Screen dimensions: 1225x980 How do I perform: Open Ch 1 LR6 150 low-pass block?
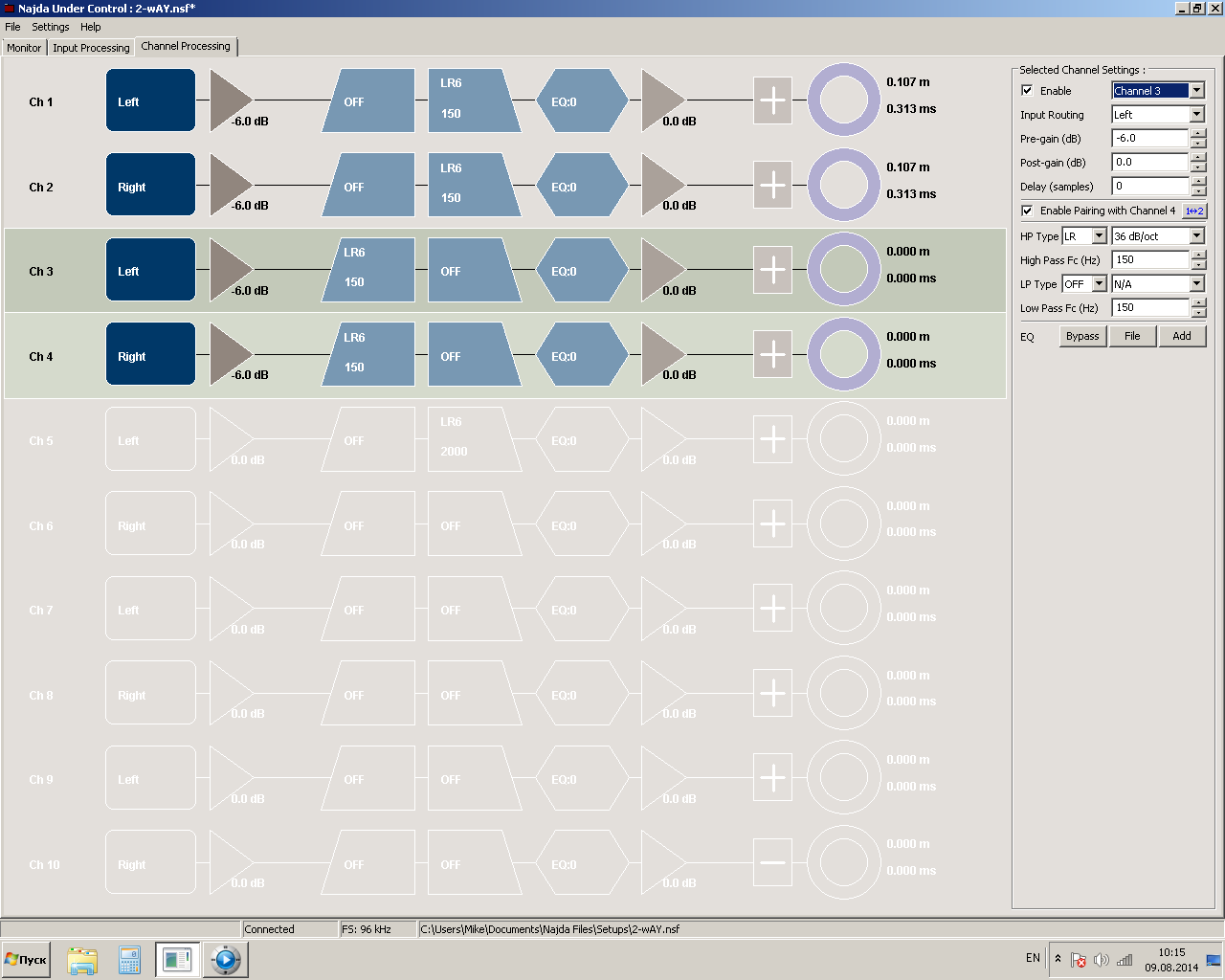tap(475, 100)
